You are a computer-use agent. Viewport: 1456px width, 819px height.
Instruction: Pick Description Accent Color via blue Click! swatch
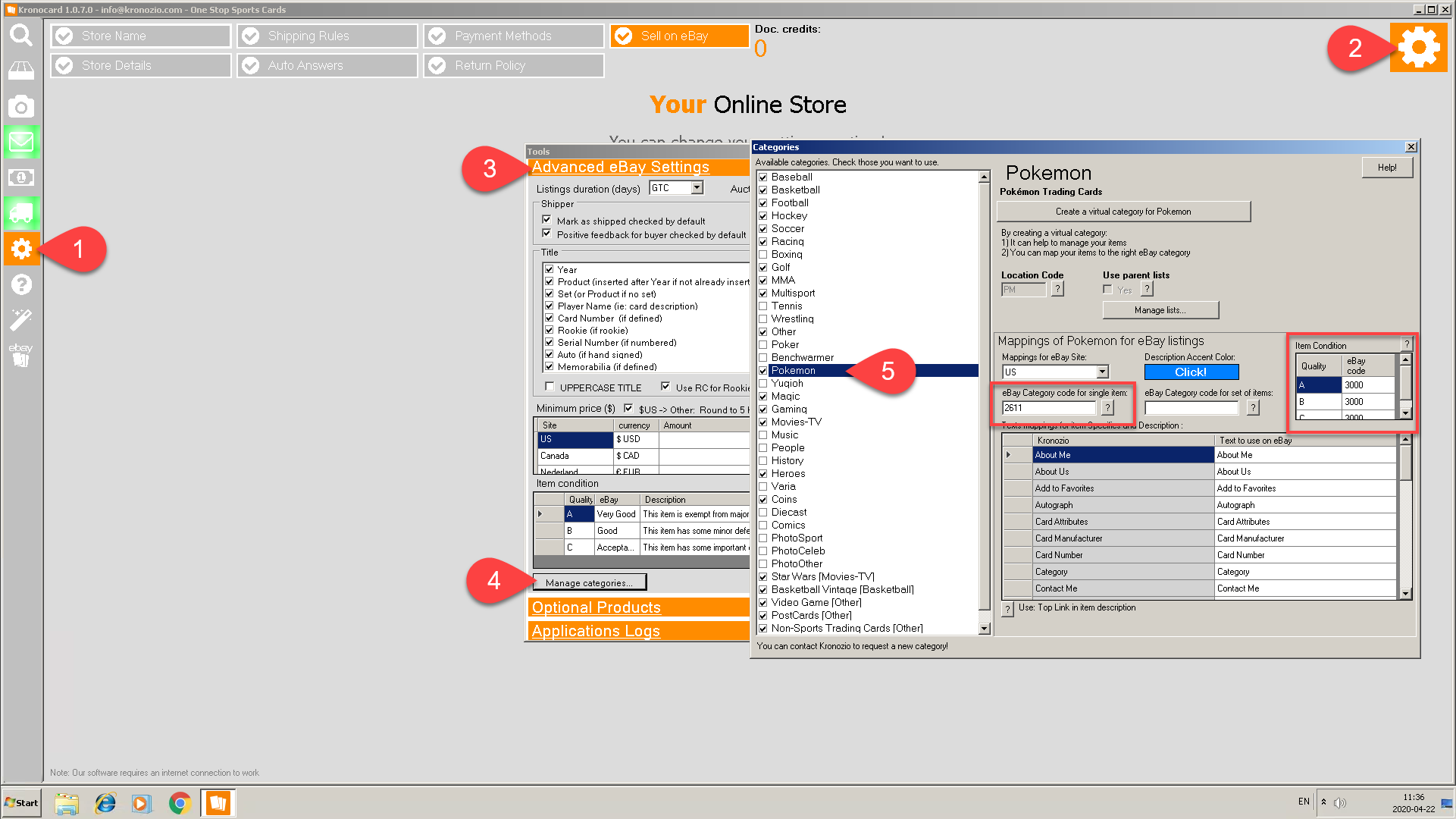pyautogui.click(x=1191, y=372)
